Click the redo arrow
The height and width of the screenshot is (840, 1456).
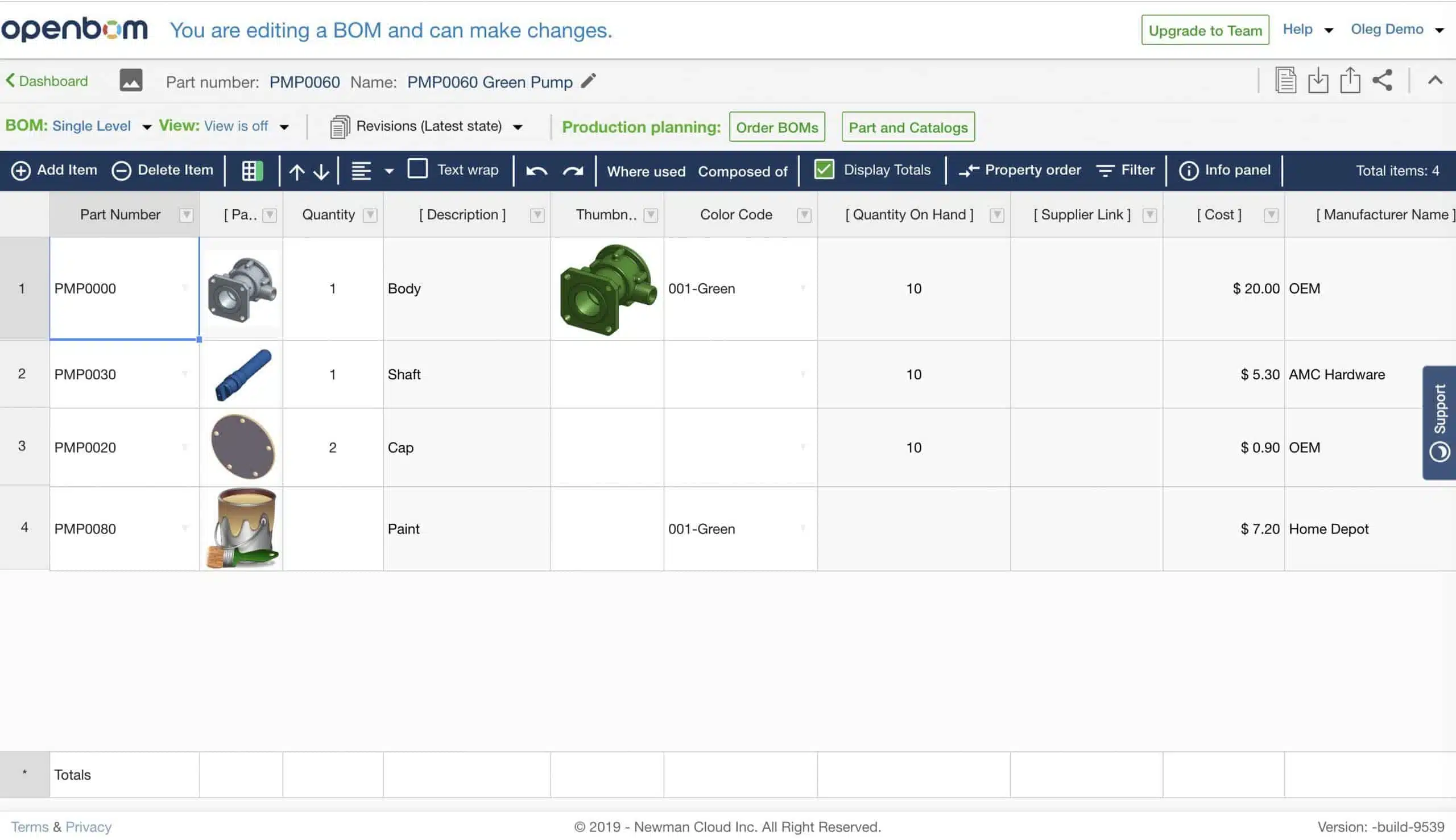coord(572,171)
